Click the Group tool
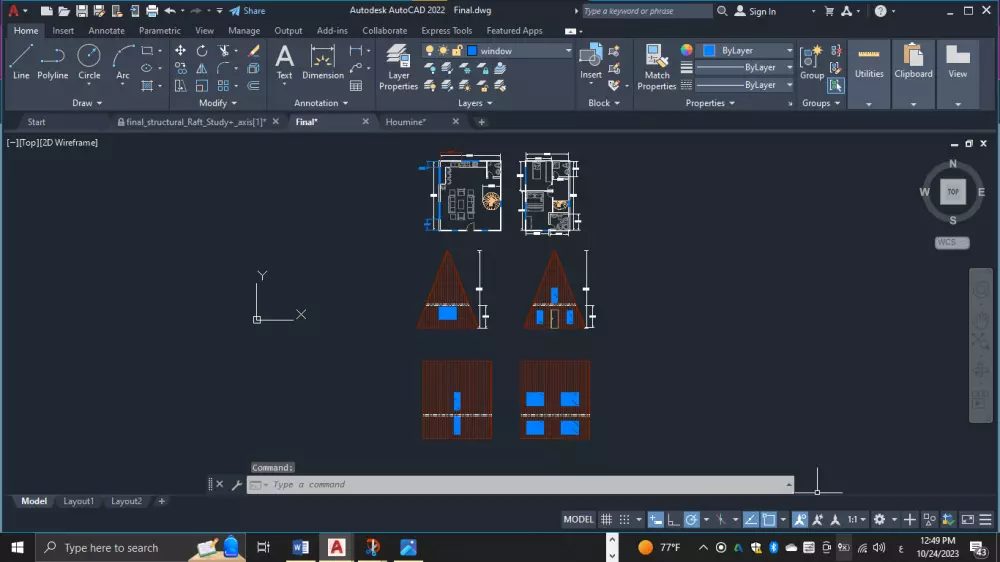Image resolution: width=1000 pixels, height=562 pixels. coord(812,62)
